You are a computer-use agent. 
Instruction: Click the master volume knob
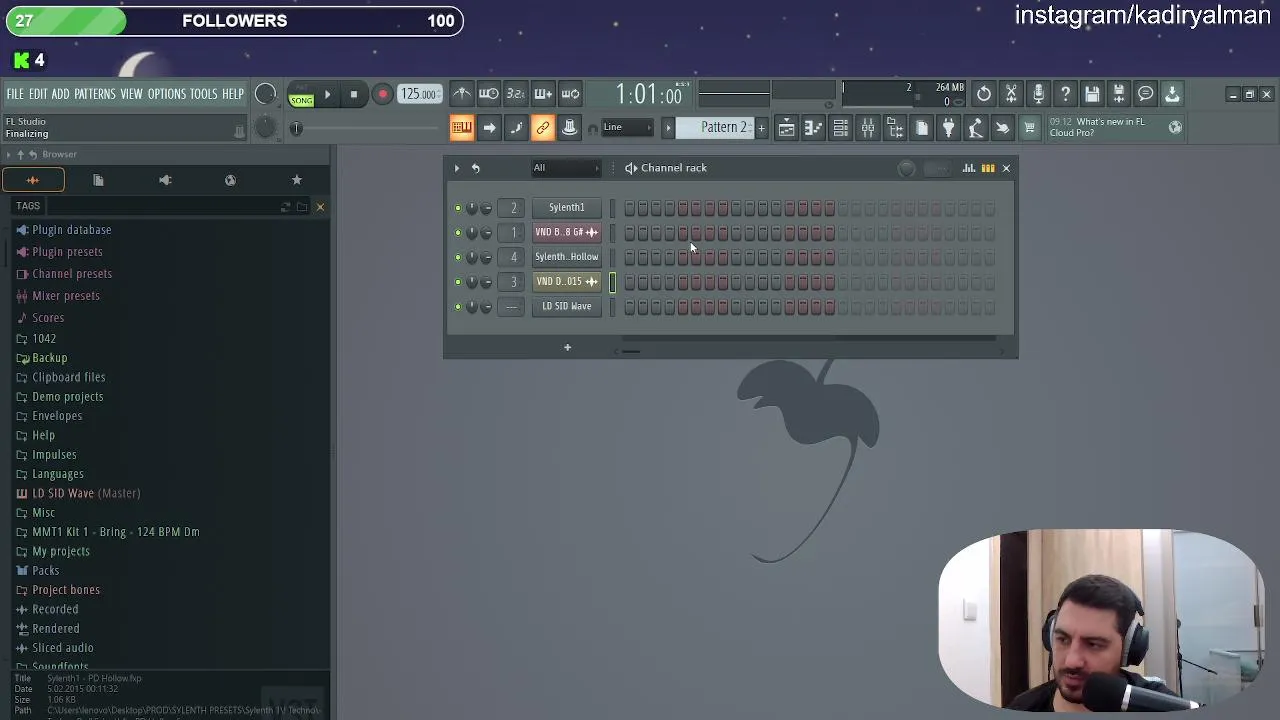(265, 94)
